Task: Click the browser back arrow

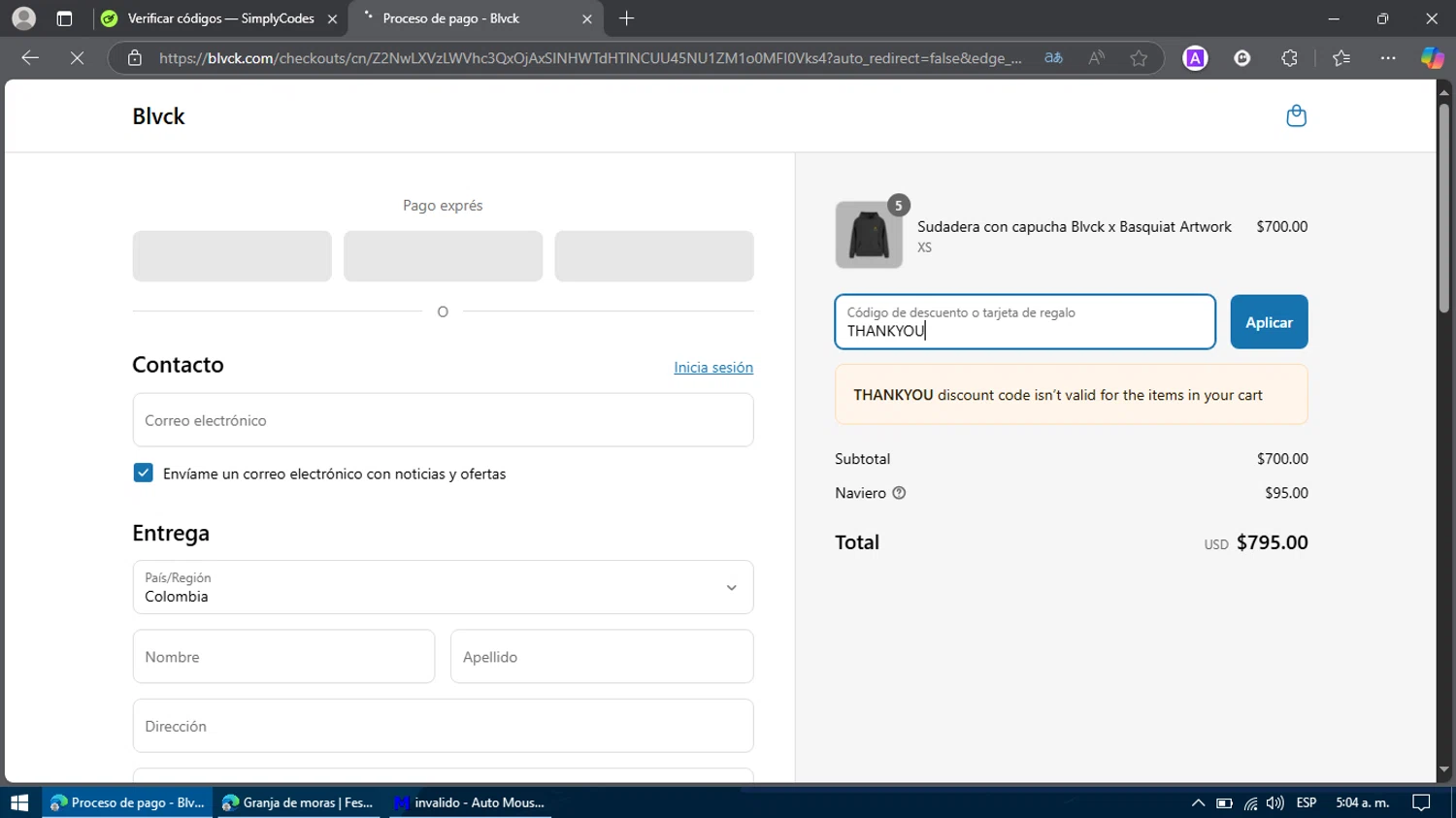Action: pos(30,58)
